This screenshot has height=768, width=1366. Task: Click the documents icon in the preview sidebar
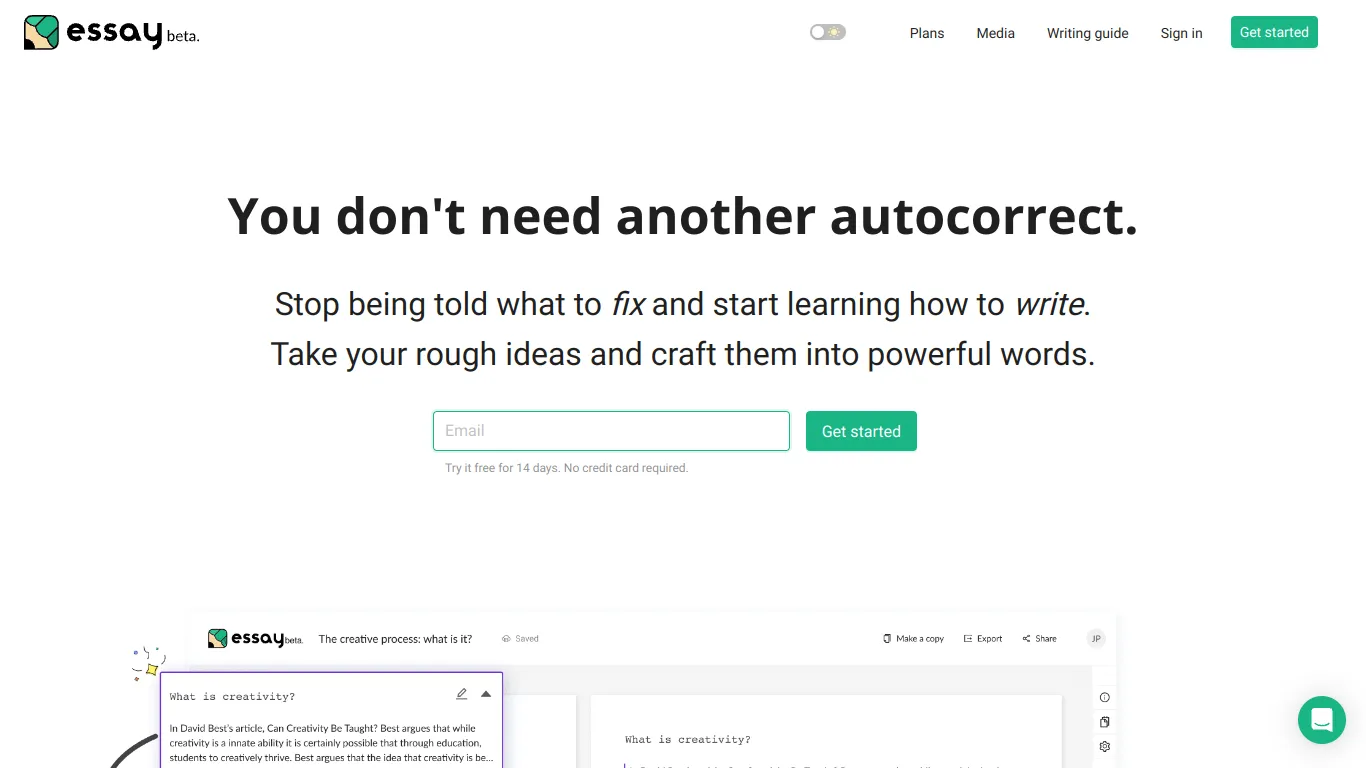pyautogui.click(x=1105, y=722)
